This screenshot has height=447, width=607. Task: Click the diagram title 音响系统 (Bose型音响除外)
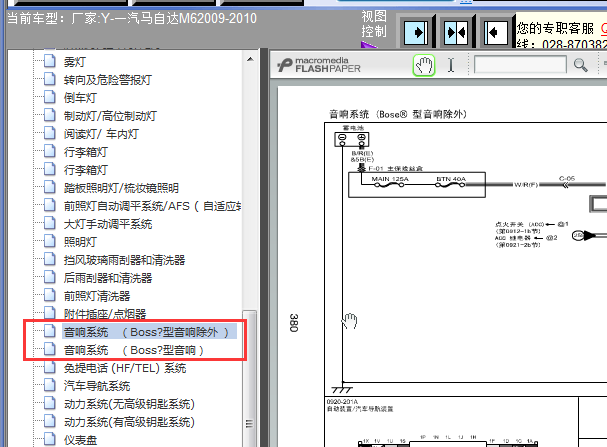(398, 114)
